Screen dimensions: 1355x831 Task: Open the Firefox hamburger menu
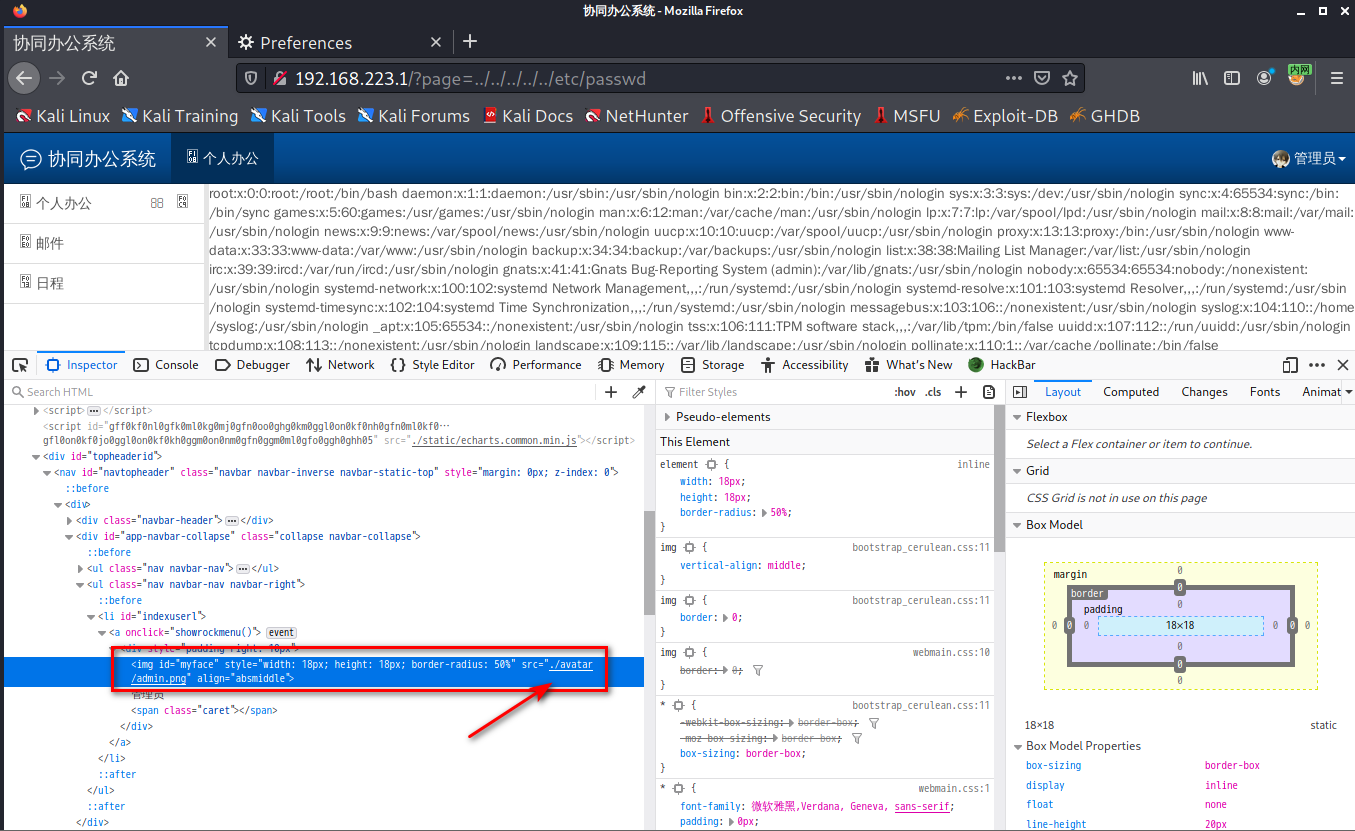coord(1336,78)
